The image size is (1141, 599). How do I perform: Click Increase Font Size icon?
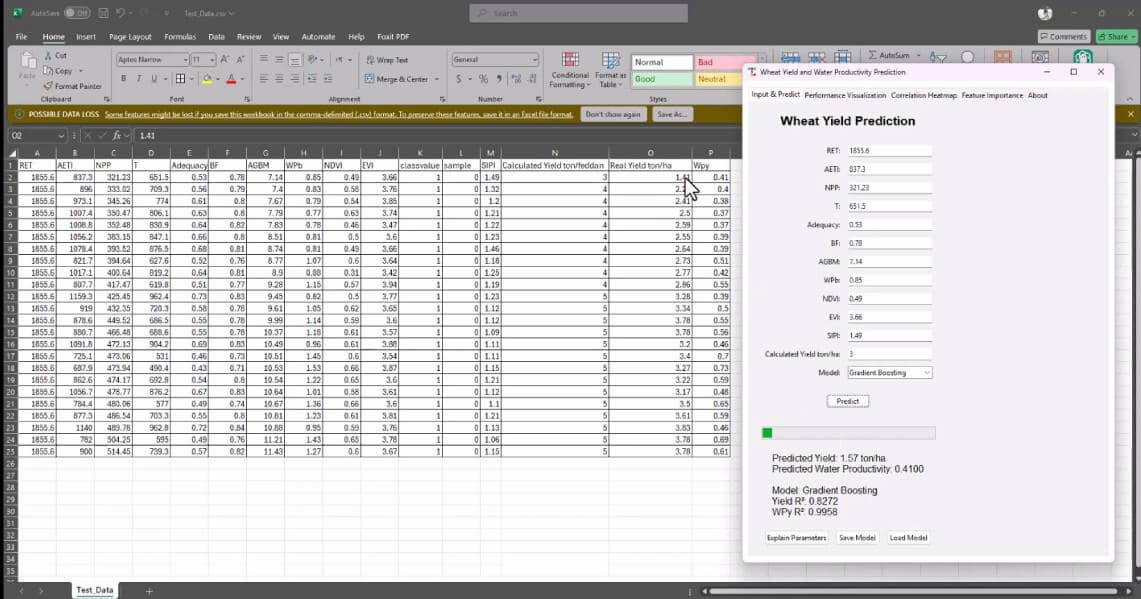[x=225, y=60]
